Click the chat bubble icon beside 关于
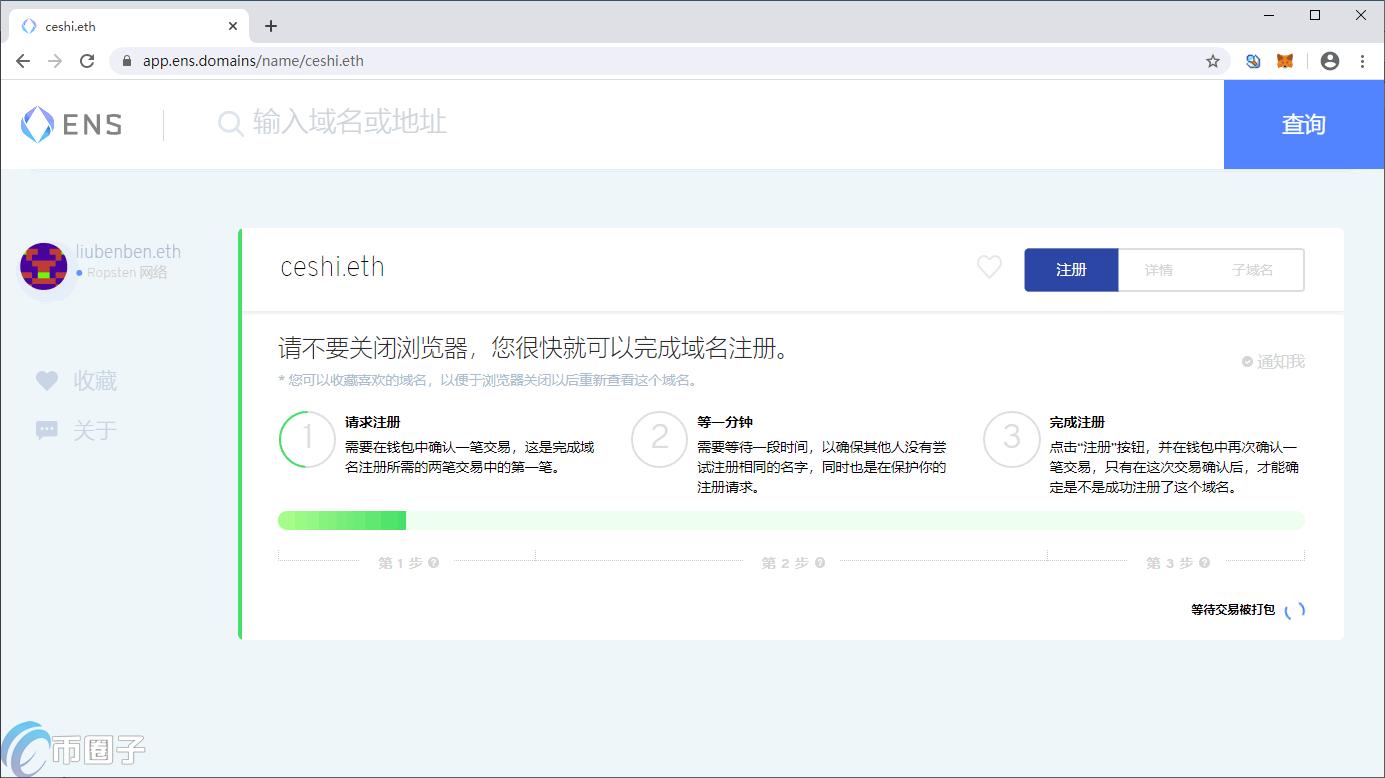Viewport: 1385px width, 778px height. pos(47,430)
